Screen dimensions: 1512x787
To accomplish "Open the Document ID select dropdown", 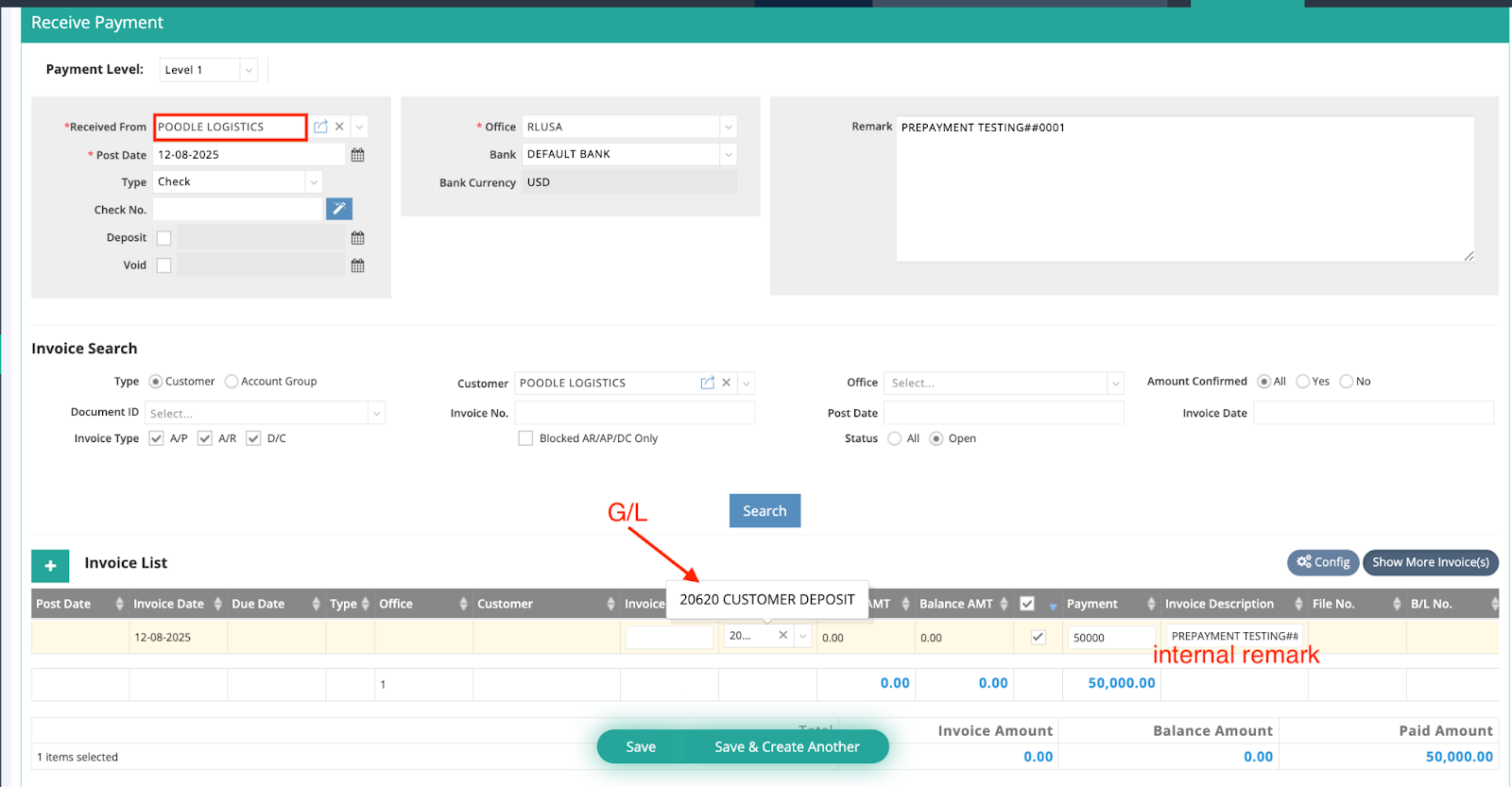I will click(376, 413).
